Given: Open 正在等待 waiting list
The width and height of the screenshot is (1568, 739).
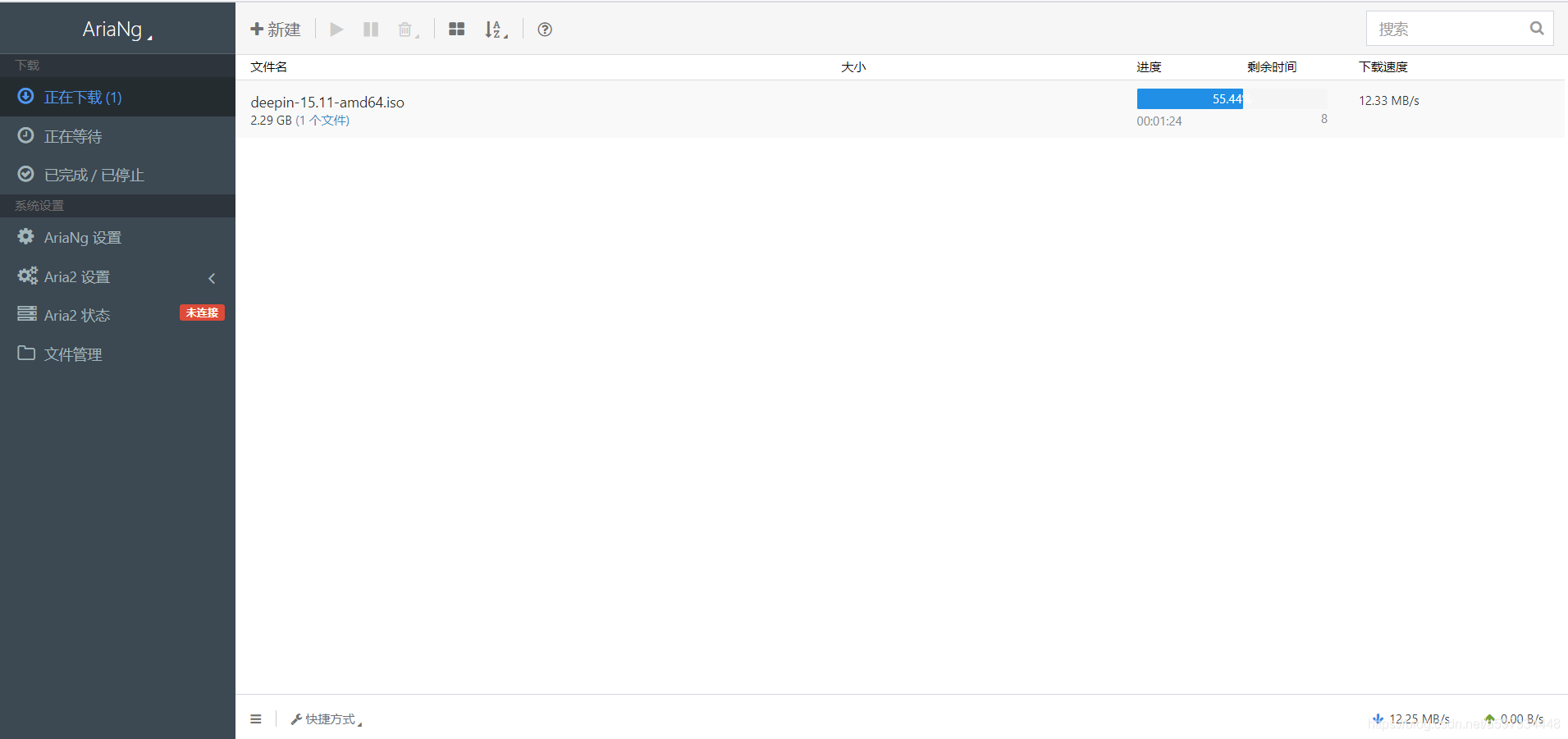Looking at the screenshot, I should (117, 136).
